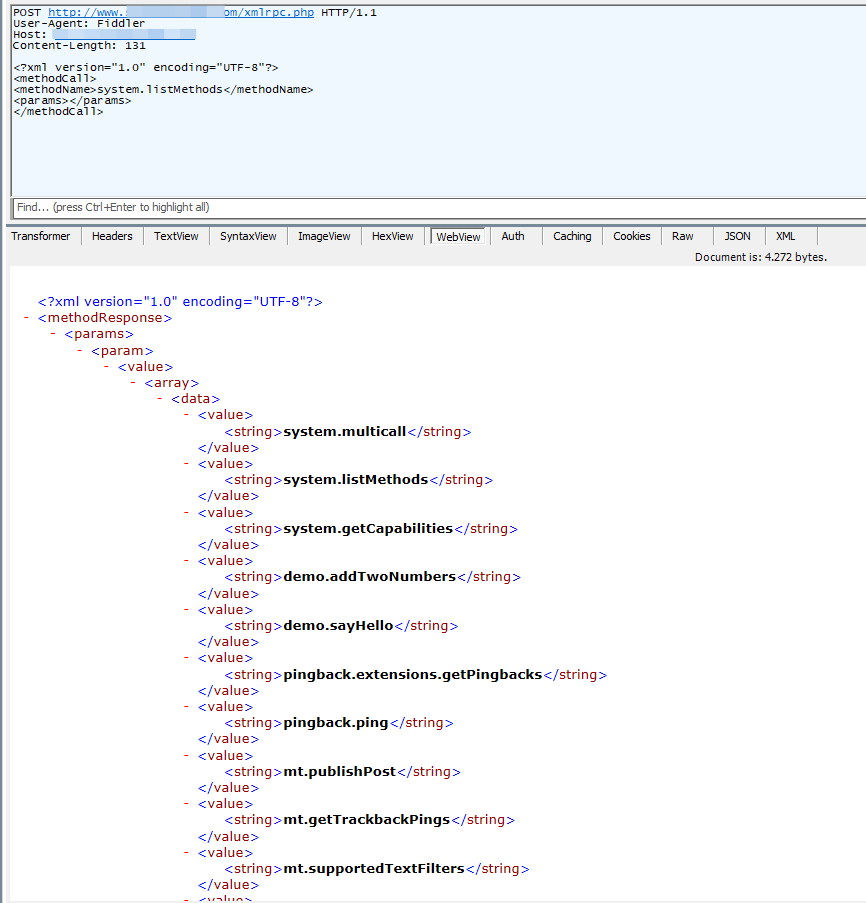Collapse the value node containing system.multicall
This screenshot has height=903, width=866.
tap(186, 415)
